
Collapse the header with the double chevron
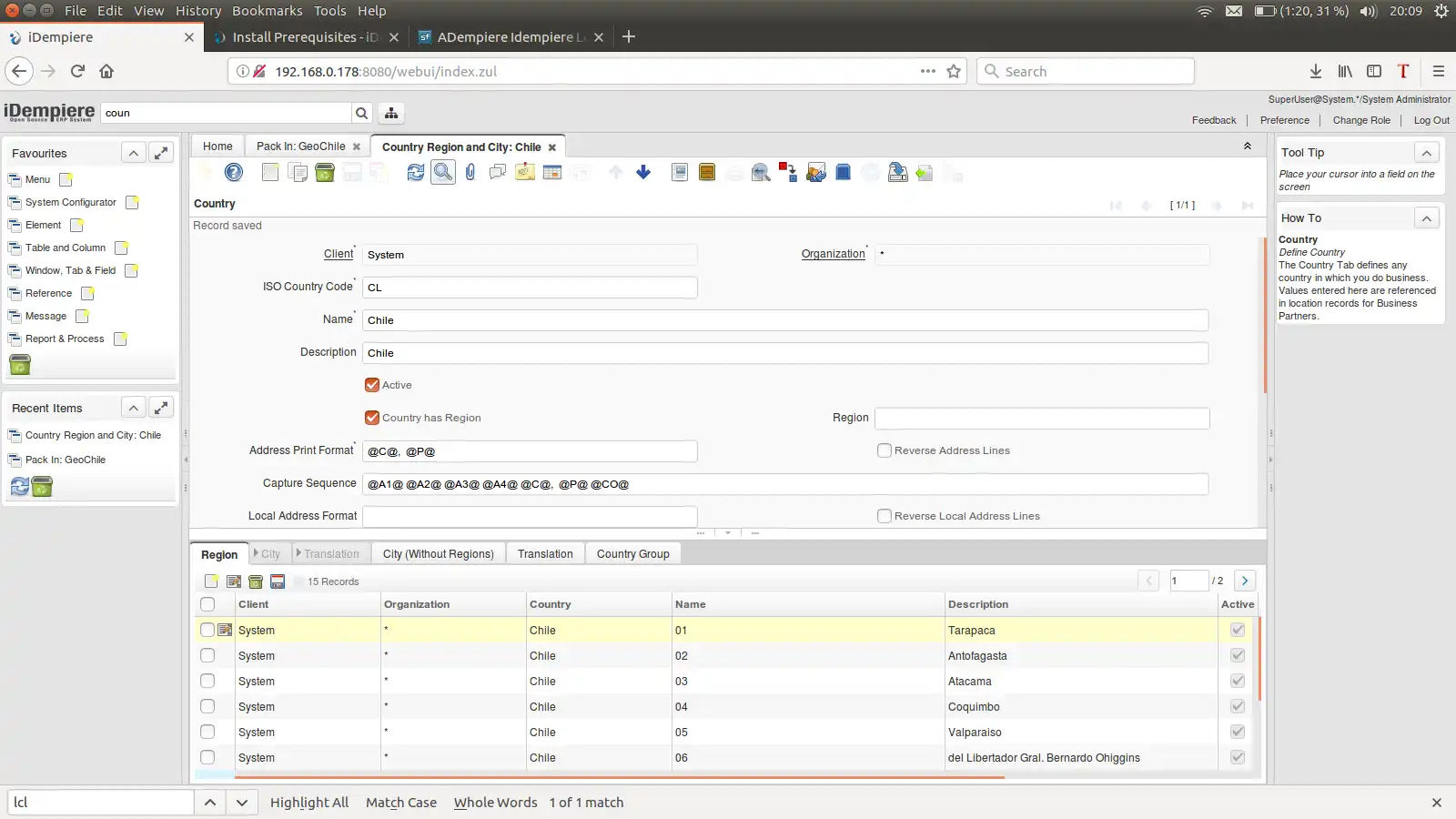(1248, 146)
